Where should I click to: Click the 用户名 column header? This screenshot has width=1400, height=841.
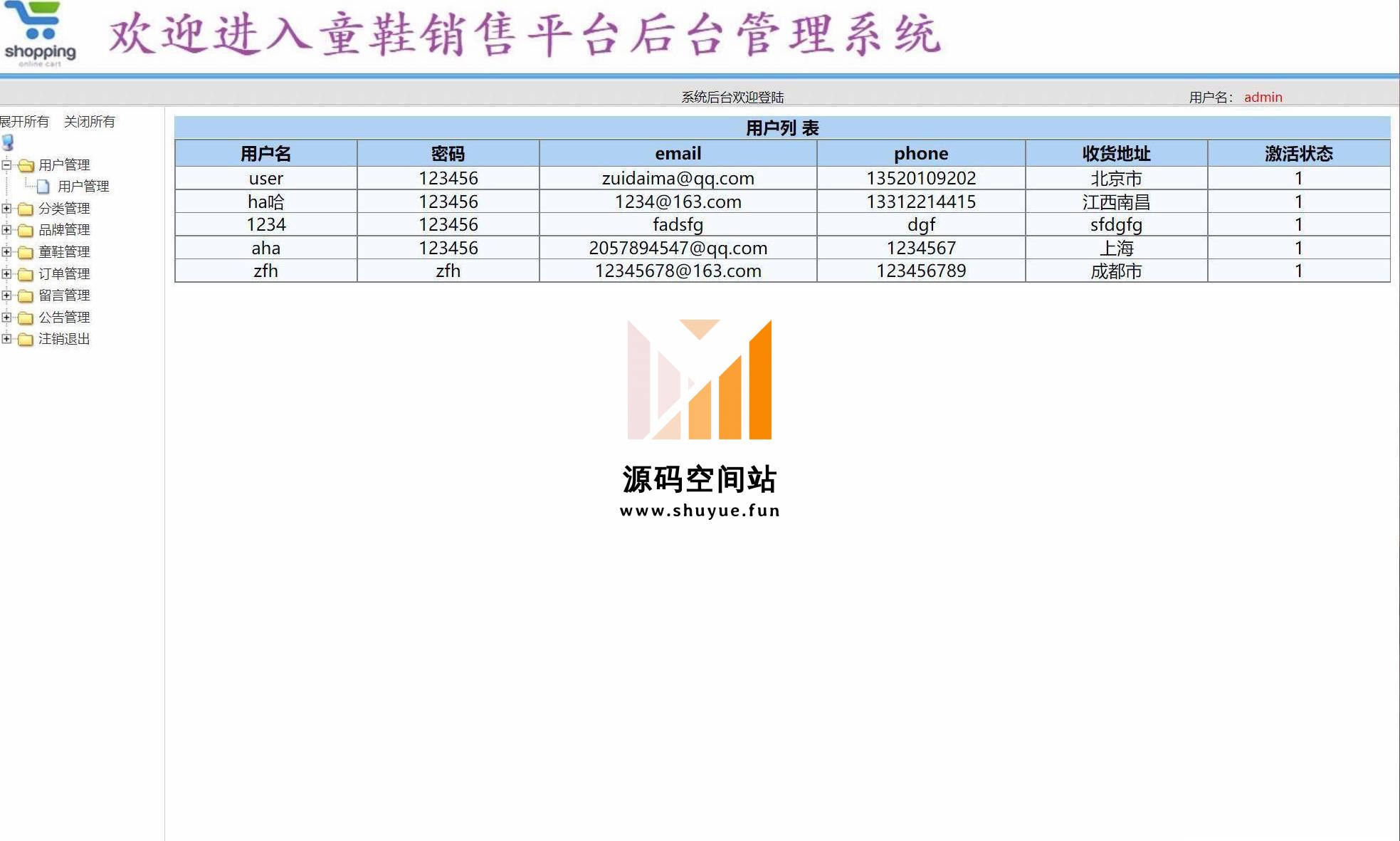tap(265, 154)
